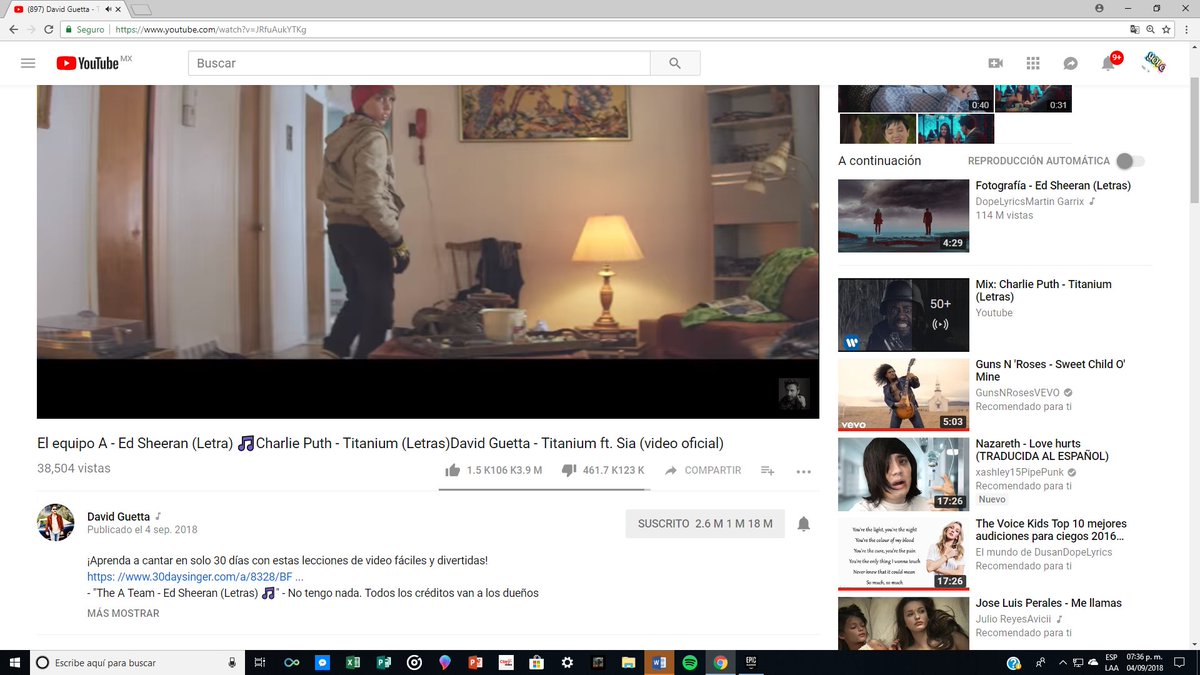Mute the tab via speaker icon

tap(108, 9)
